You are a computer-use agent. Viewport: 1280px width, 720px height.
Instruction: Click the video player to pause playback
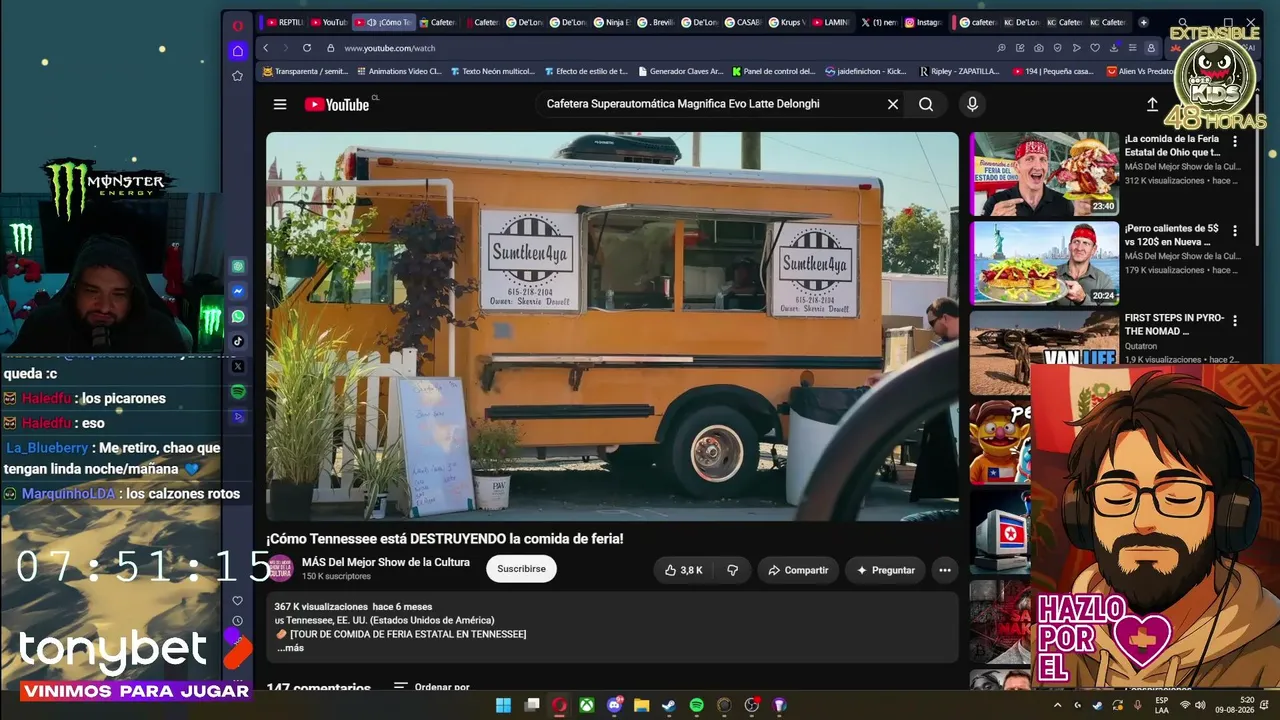click(x=612, y=326)
